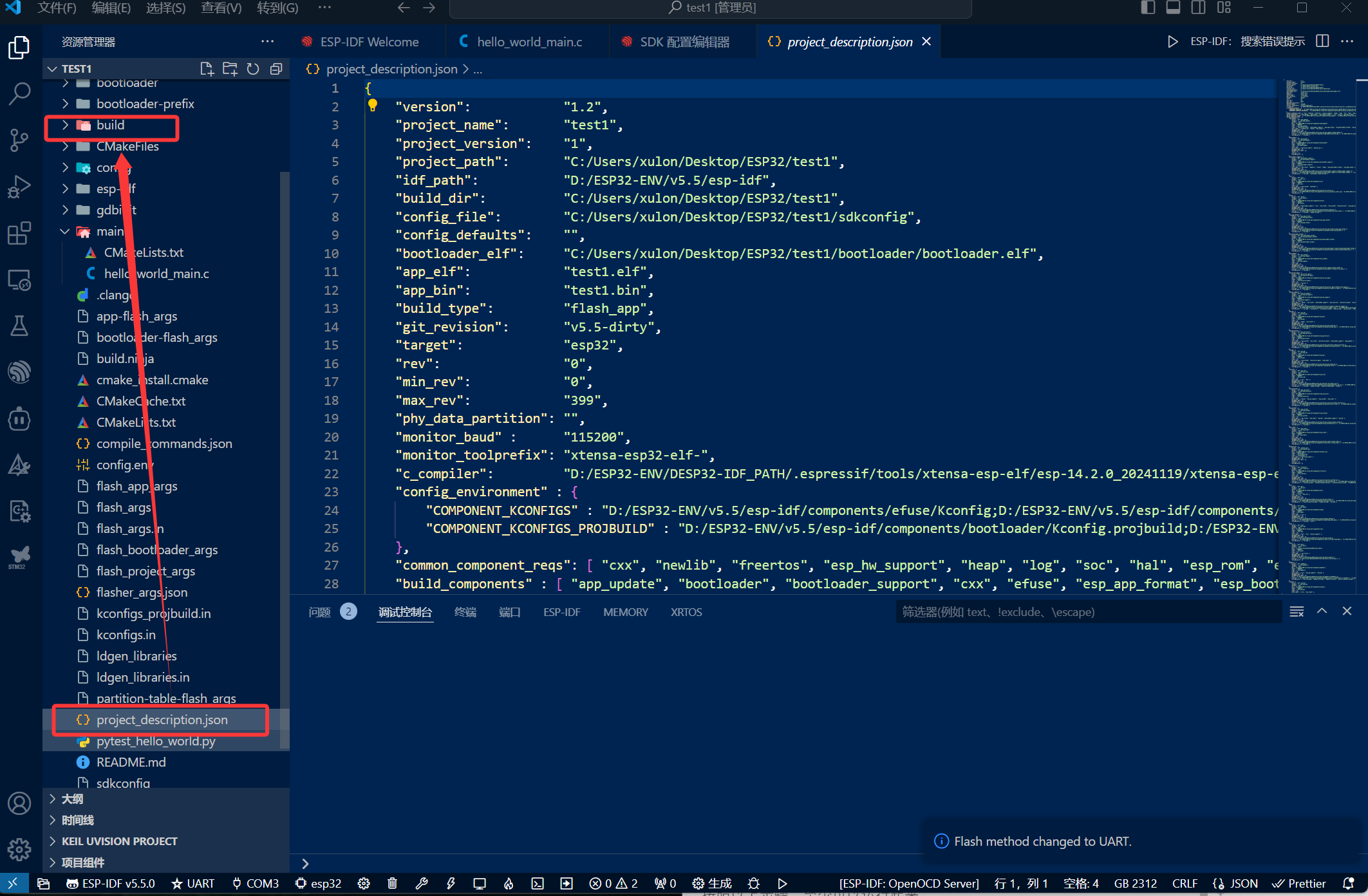
Task: Collapse all folders in explorer
Action: [276, 69]
